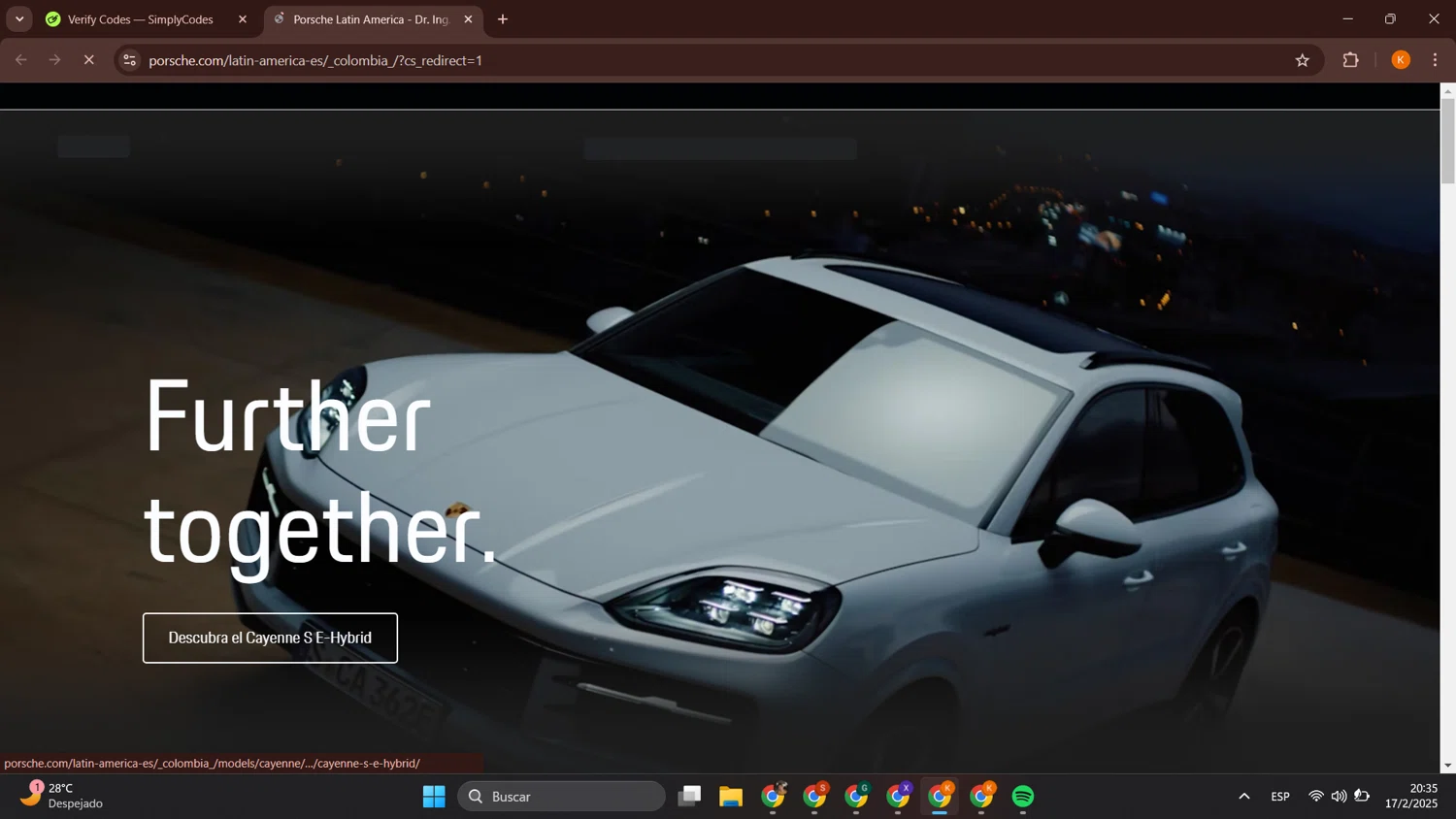Change the ESP keyboard language
Viewport: 1456px width, 819px height.
click(x=1280, y=797)
